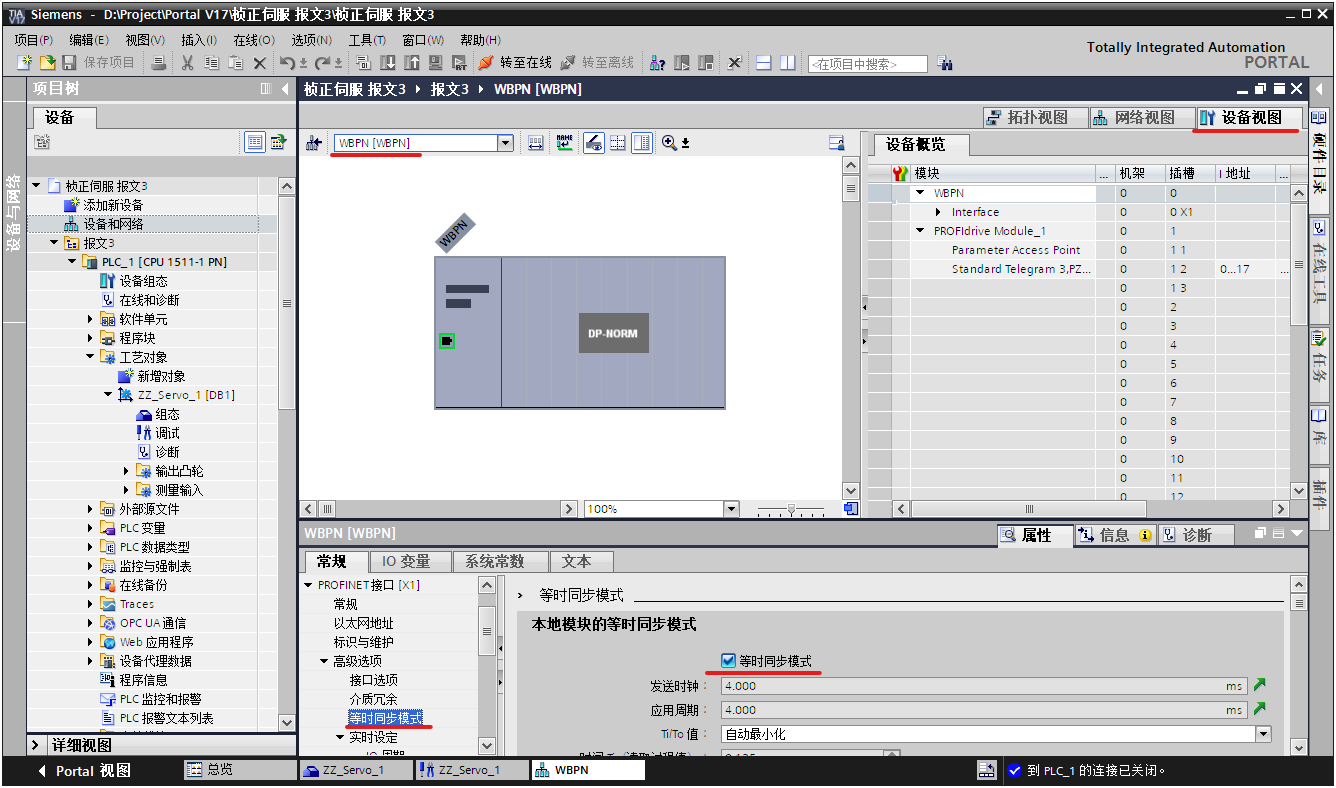Expand Interface row in device overview
Screen dimensions: 1336x788
click(938, 212)
